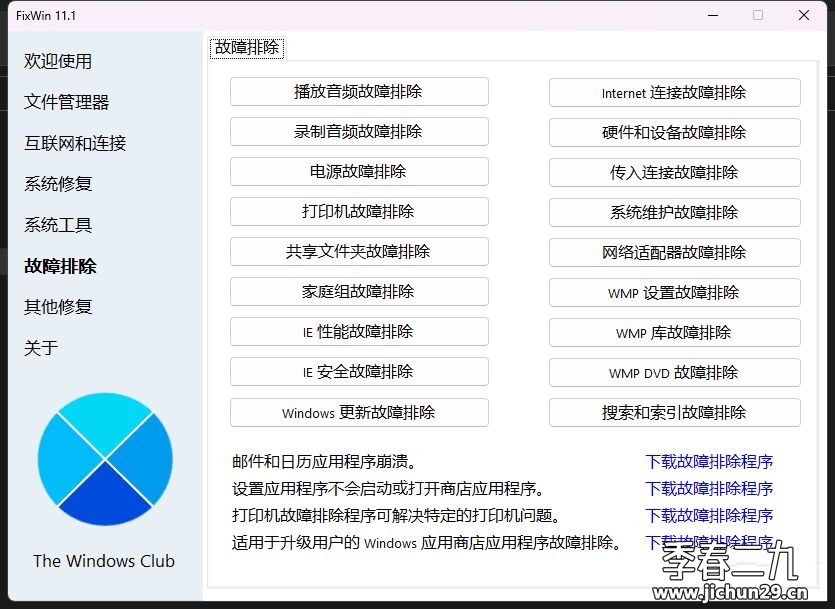Select 互联网和连接 in the sidebar
This screenshot has height=609, width=835.
(x=75, y=143)
